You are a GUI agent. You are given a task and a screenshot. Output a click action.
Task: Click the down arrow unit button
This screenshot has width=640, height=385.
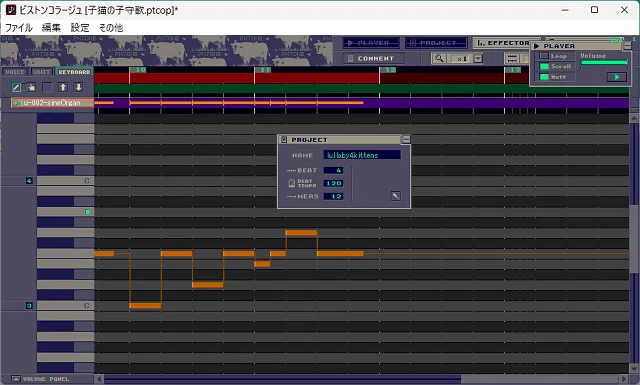(78, 87)
